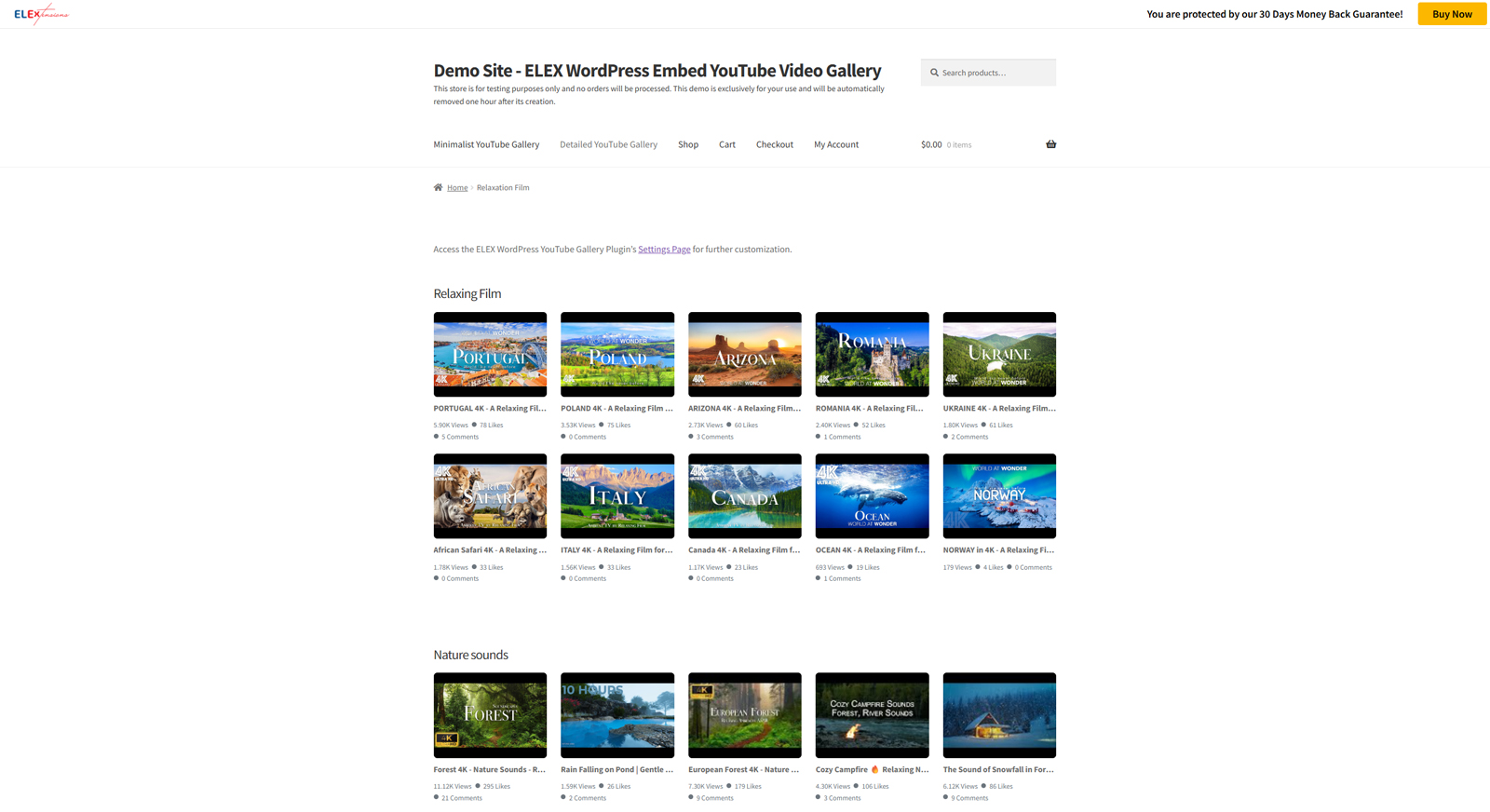Viewport: 1490px width, 812px height.
Task: Play the Italy 4K video thumbnail
Action: point(617,496)
